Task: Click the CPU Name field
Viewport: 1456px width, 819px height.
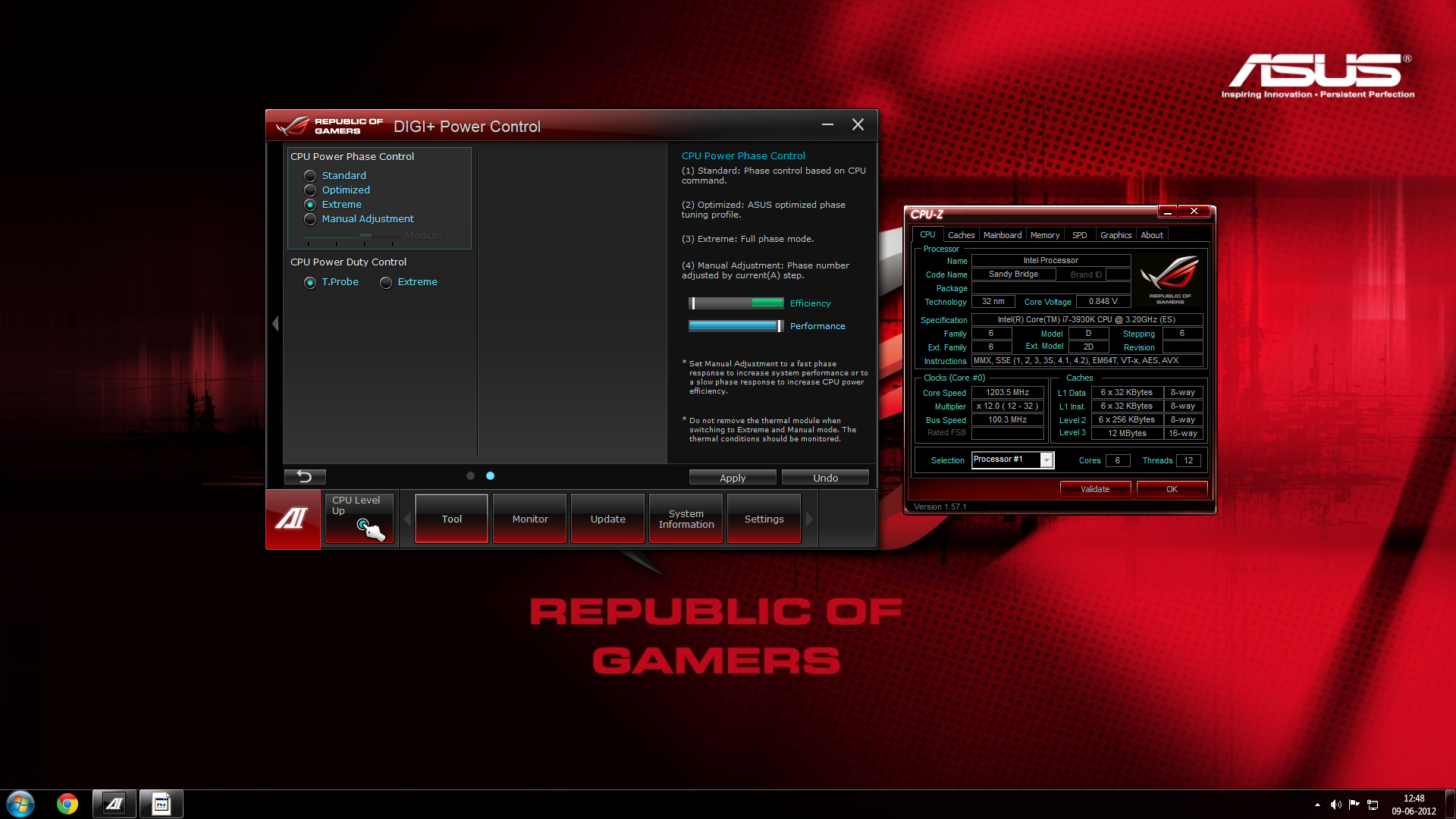Action: (1050, 260)
